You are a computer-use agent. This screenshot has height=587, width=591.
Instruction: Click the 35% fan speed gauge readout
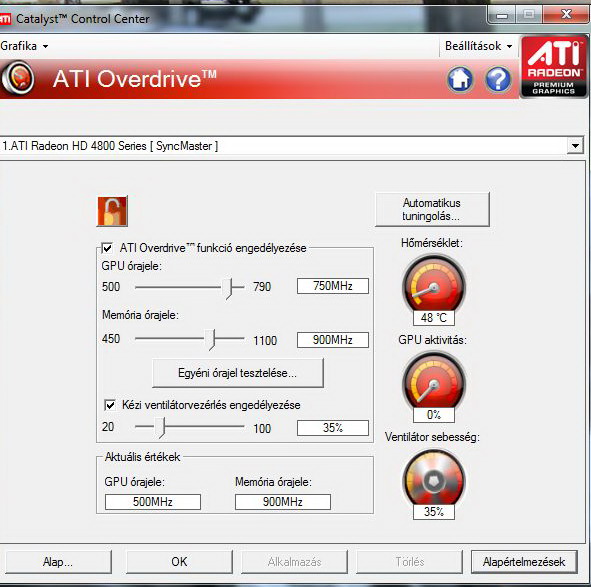[x=434, y=512]
